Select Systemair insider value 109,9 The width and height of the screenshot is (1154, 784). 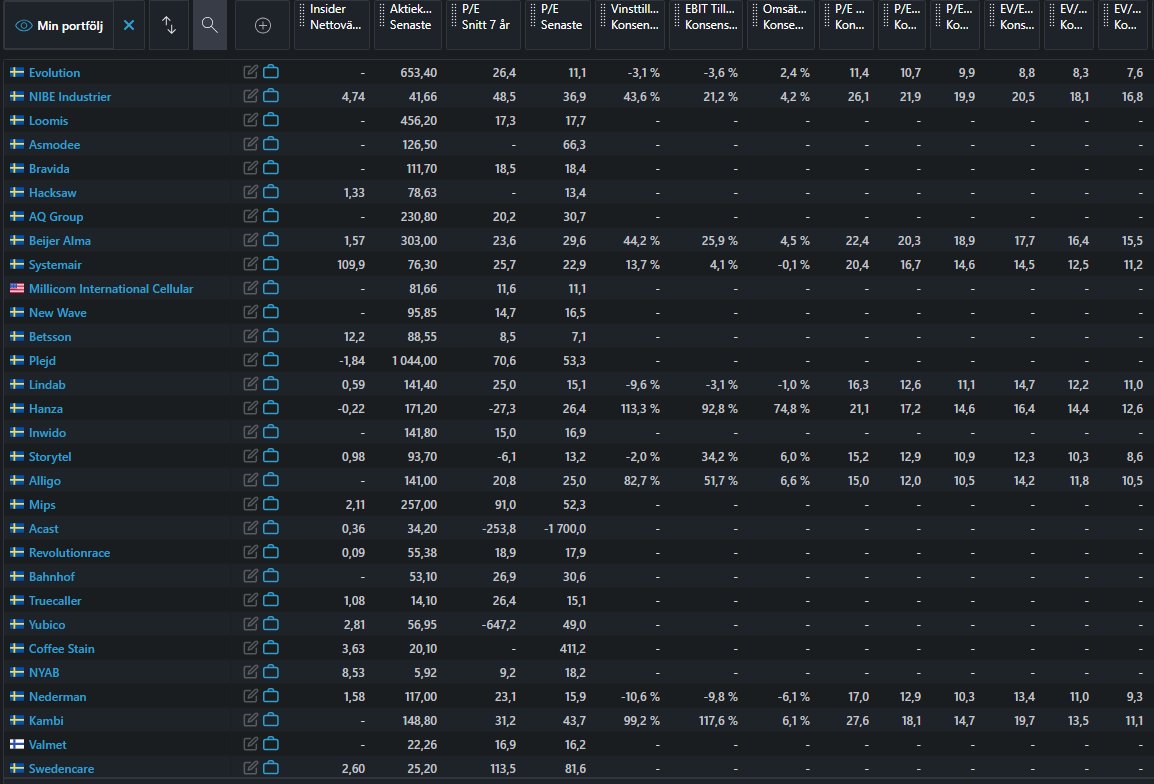[351, 265]
